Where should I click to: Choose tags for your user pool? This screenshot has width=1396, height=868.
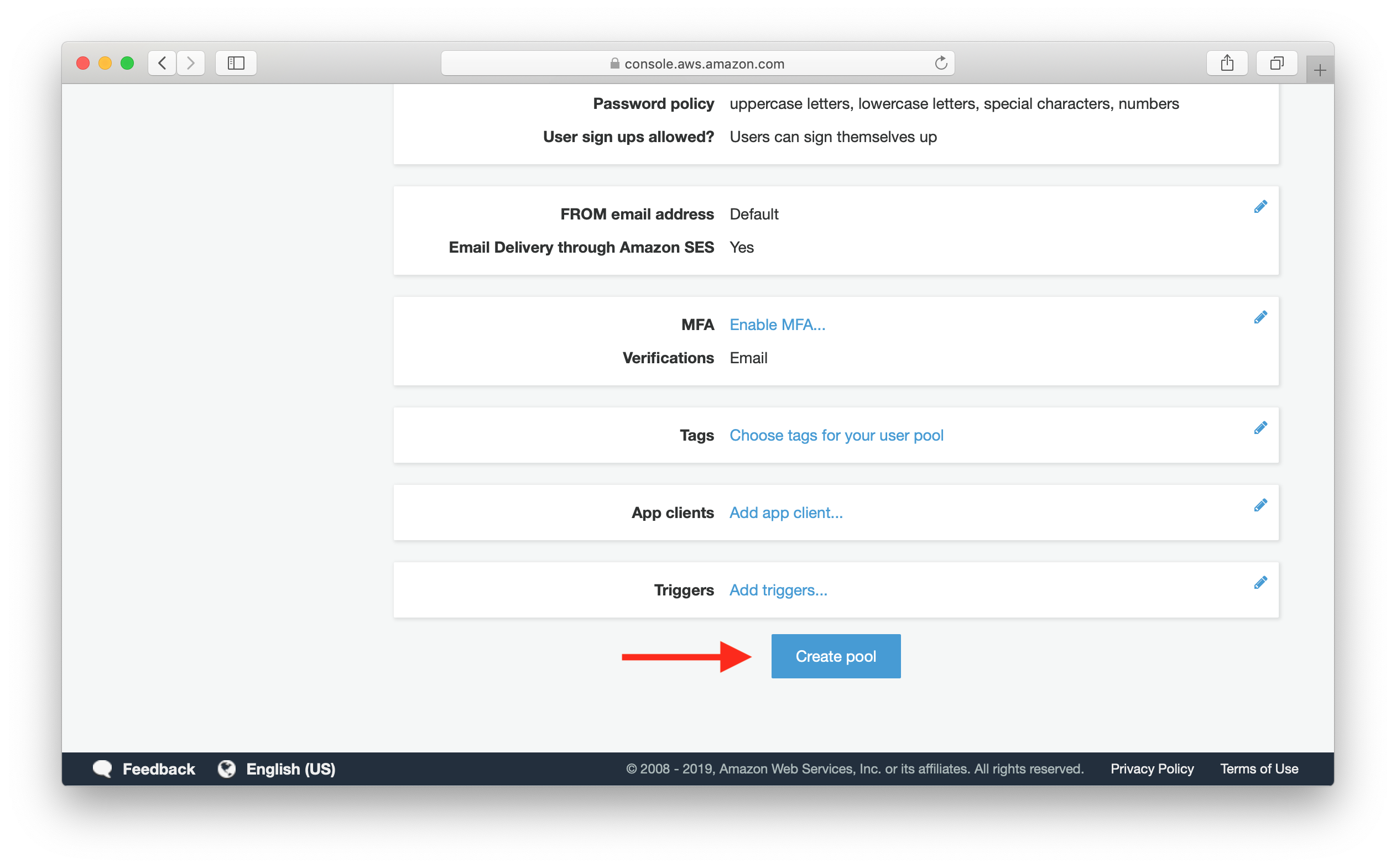(836, 434)
